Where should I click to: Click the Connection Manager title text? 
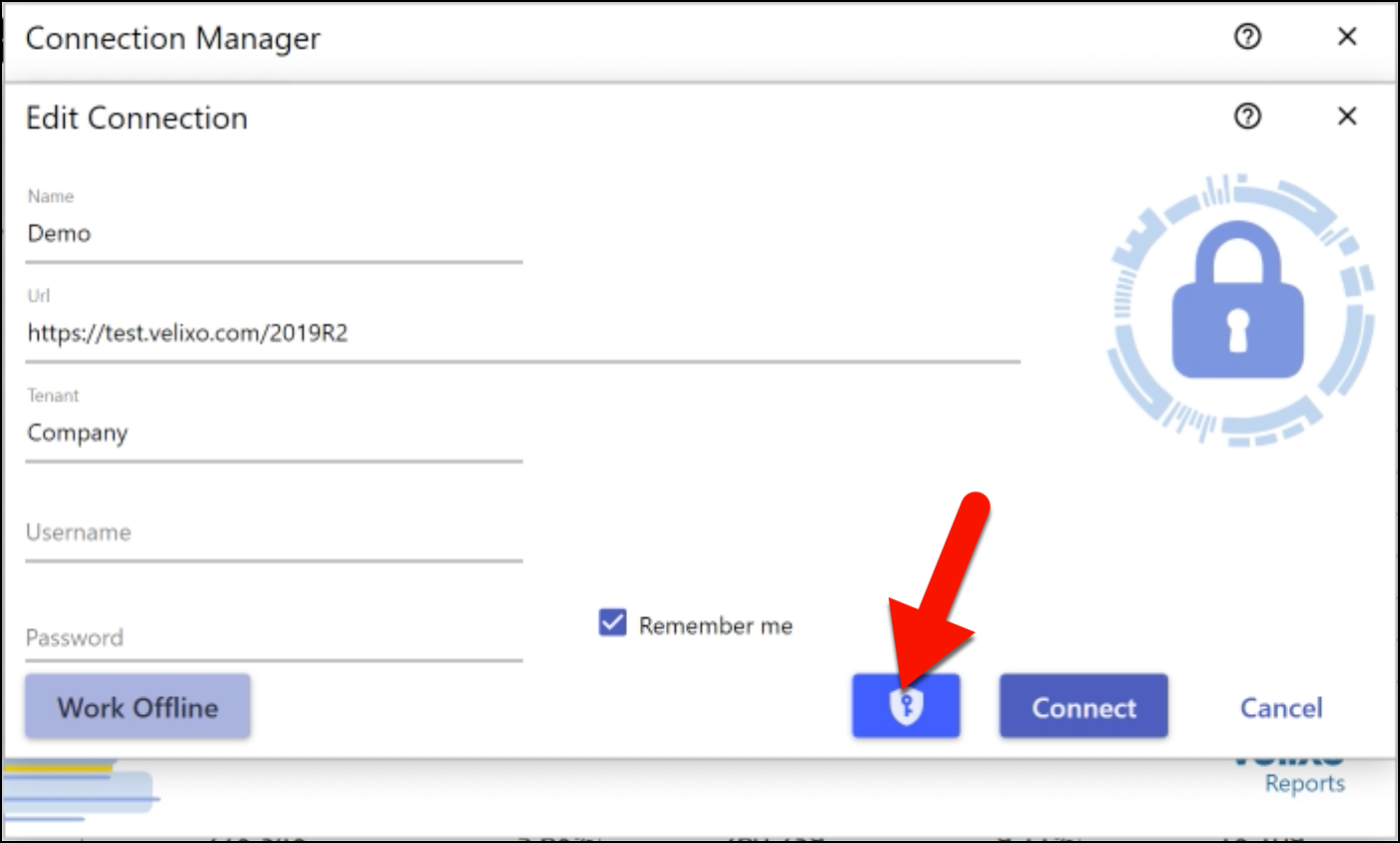pyautogui.click(x=173, y=38)
